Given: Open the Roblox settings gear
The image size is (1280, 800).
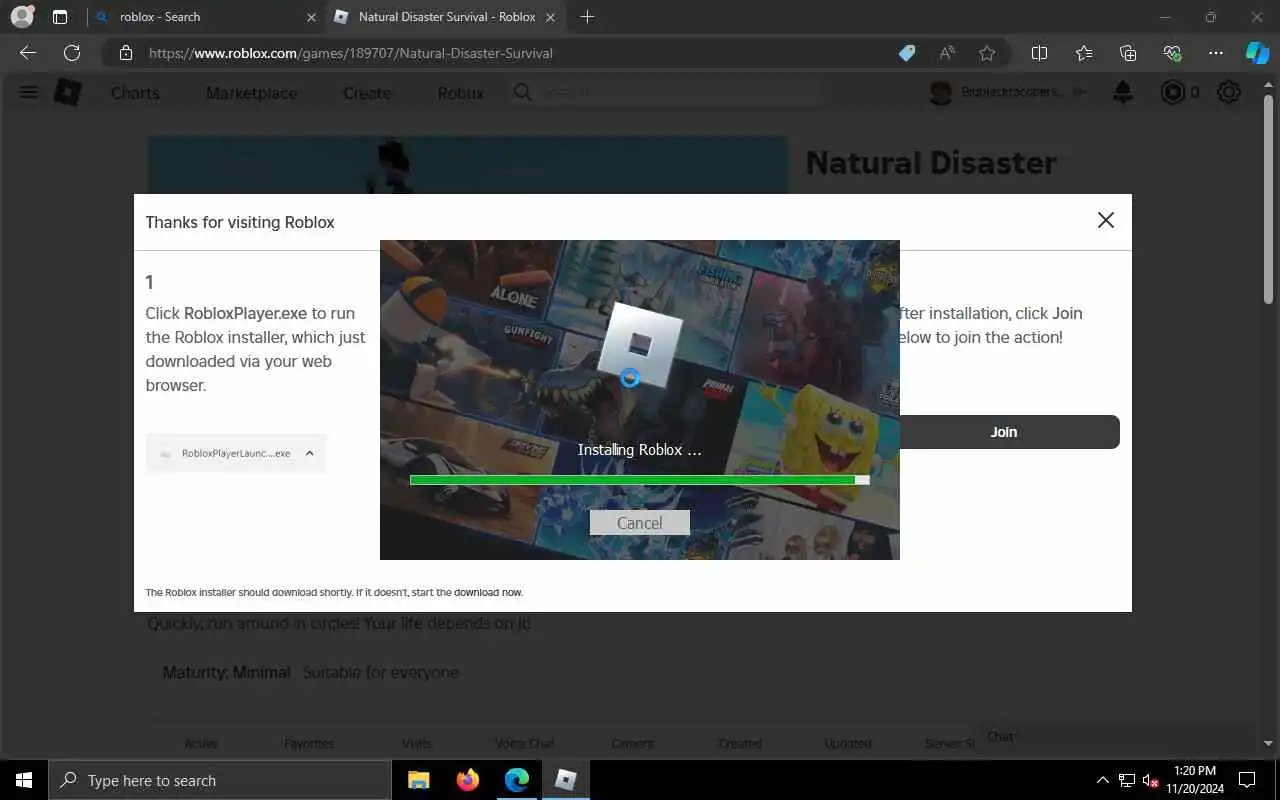Looking at the screenshot, I should click(1229, 92).
